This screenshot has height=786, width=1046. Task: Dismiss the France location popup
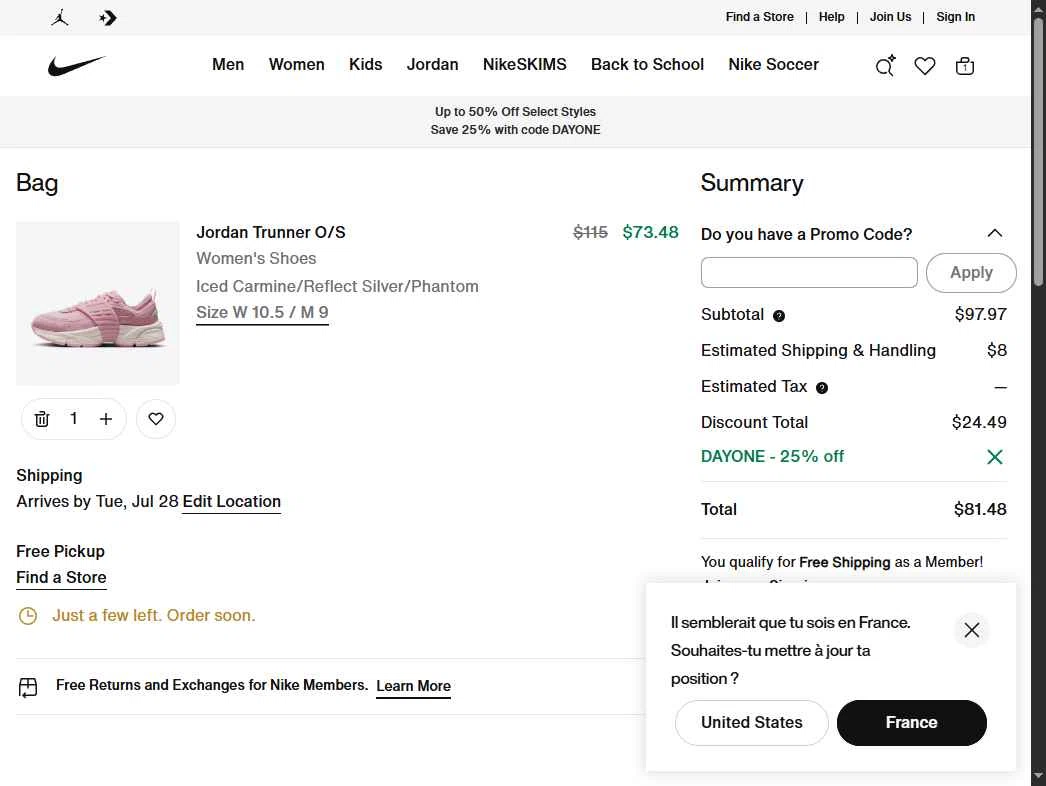click(x=972, y=630)
